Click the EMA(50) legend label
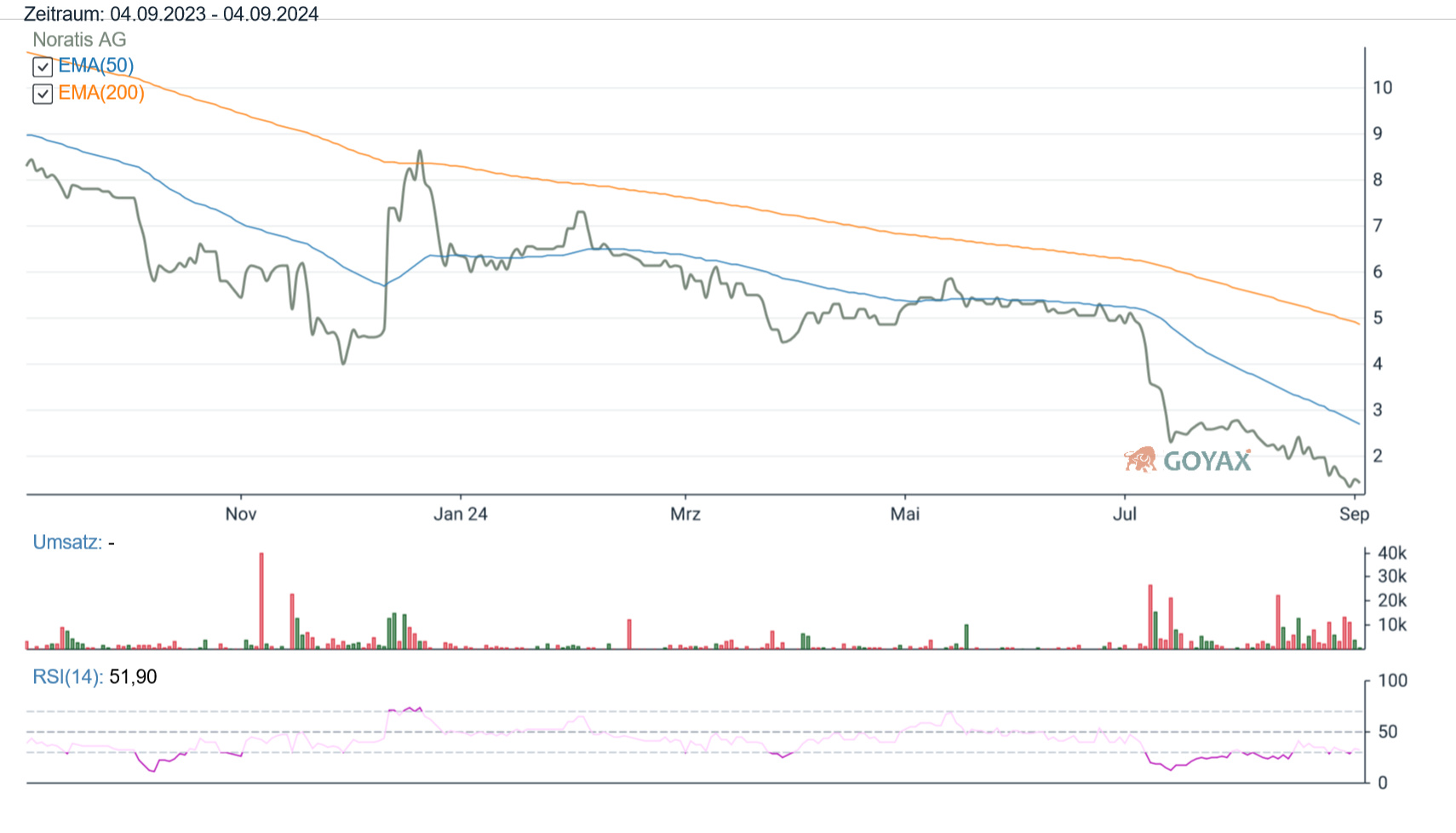Viewport: 1456px width, 833px height. 96,66
